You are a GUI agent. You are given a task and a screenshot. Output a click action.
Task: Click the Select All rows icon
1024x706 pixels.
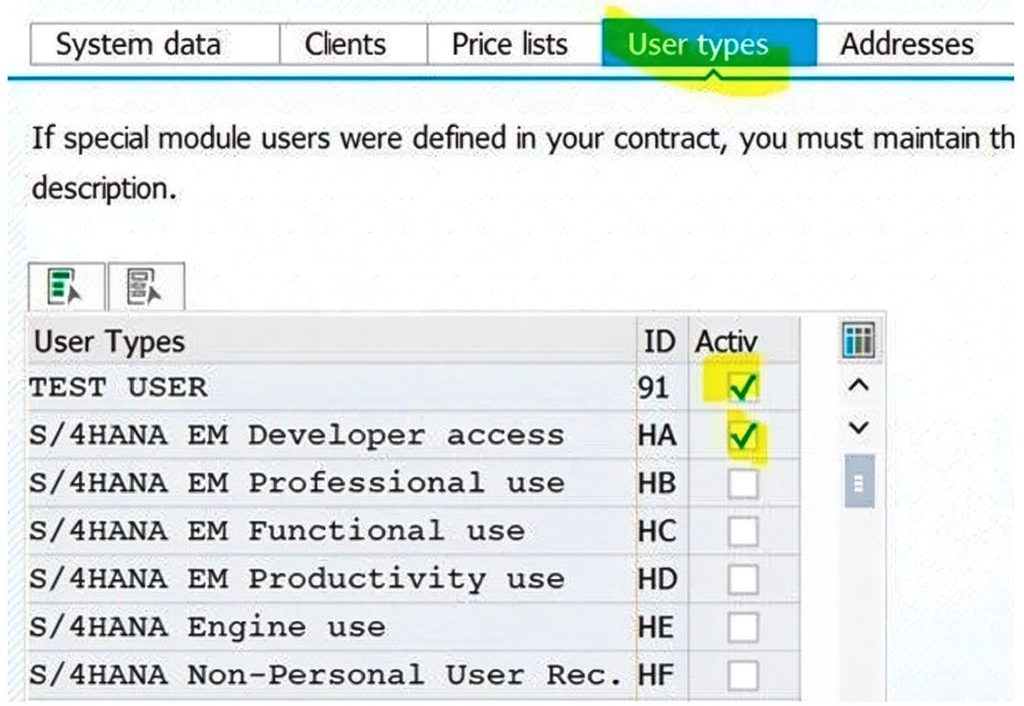[66, 287]
